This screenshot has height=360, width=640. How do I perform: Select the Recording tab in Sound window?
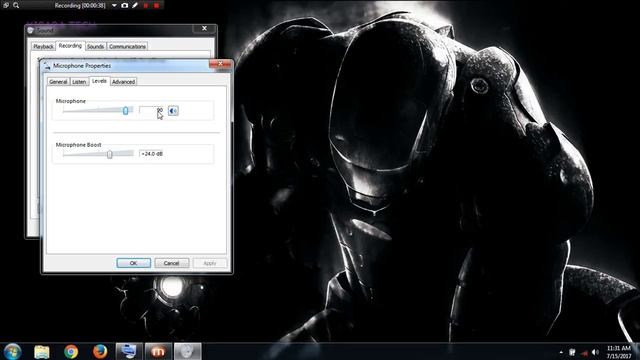[x=70, y=46]
